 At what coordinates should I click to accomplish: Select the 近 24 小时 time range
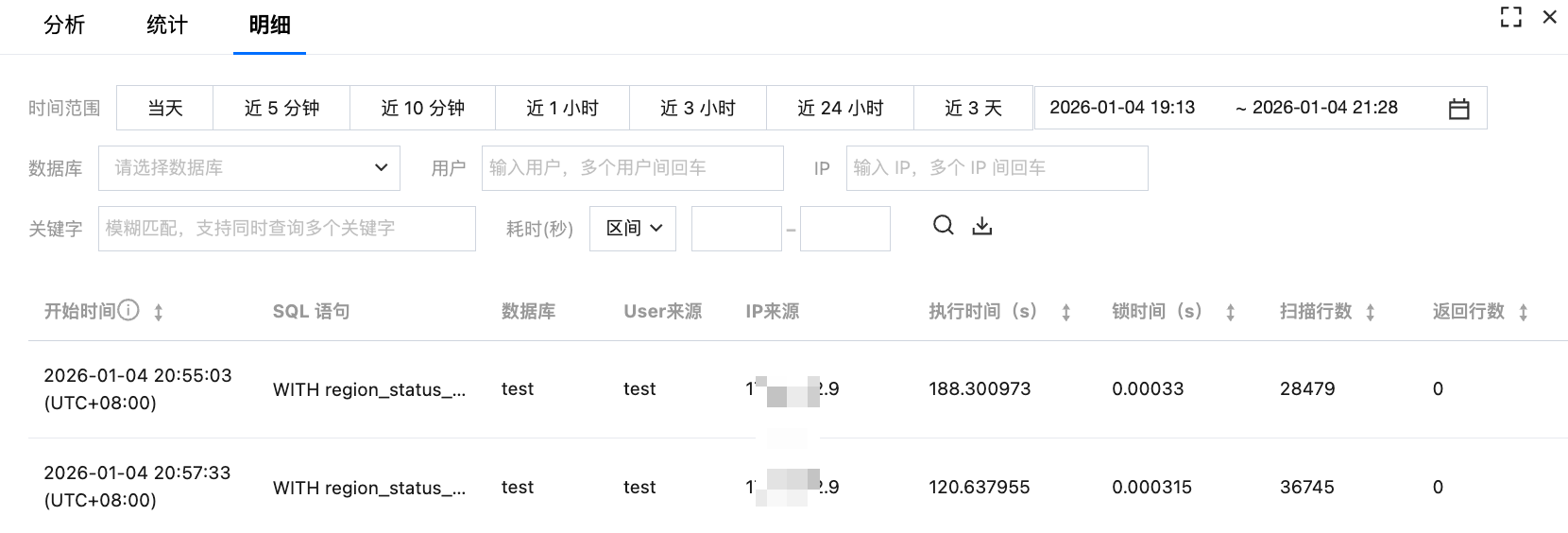[840, 109]
